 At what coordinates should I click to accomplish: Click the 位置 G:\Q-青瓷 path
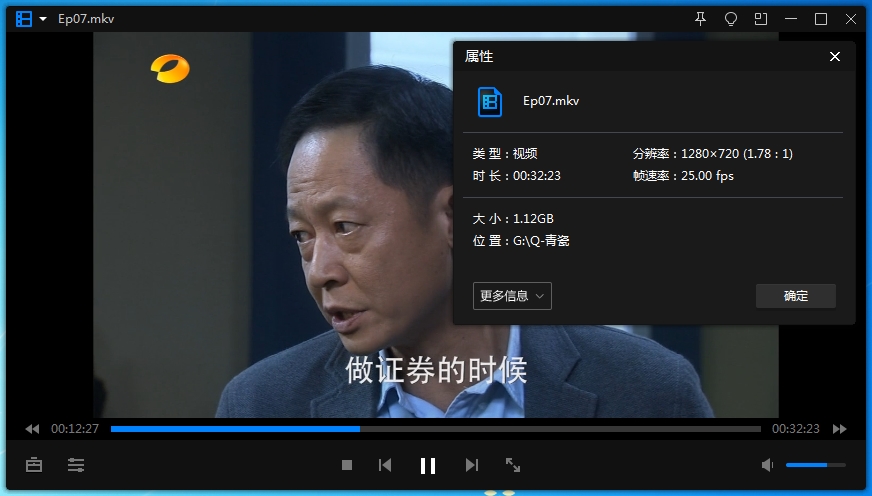(x=521, y=241)
